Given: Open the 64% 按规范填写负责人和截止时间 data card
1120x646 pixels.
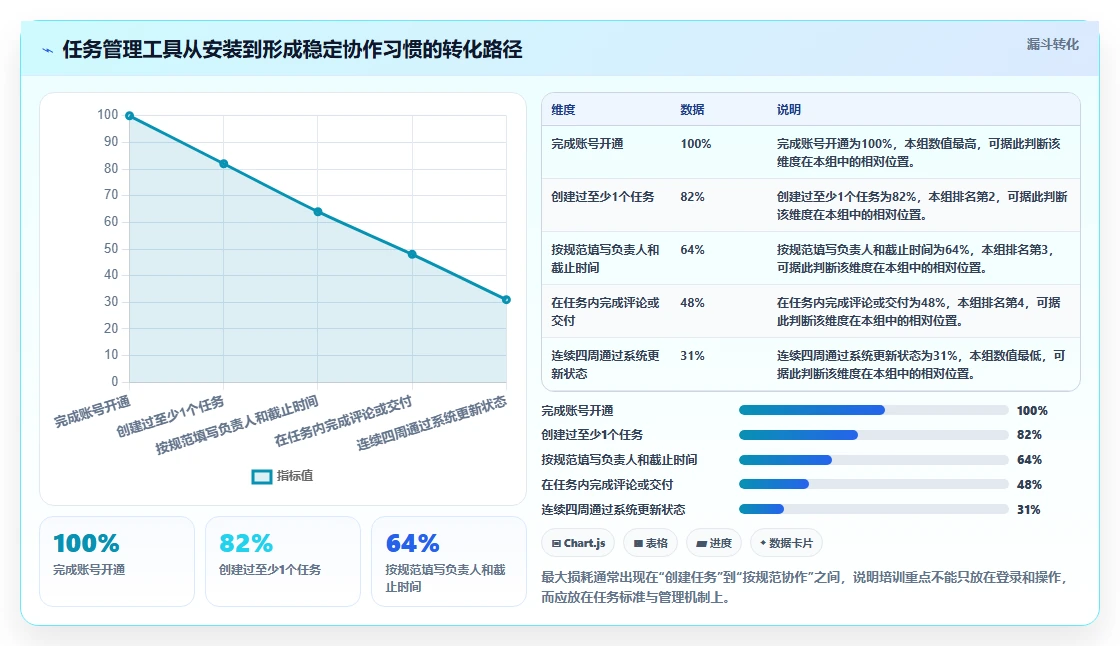Looking at the screenshot, I should tap(449, 562).
